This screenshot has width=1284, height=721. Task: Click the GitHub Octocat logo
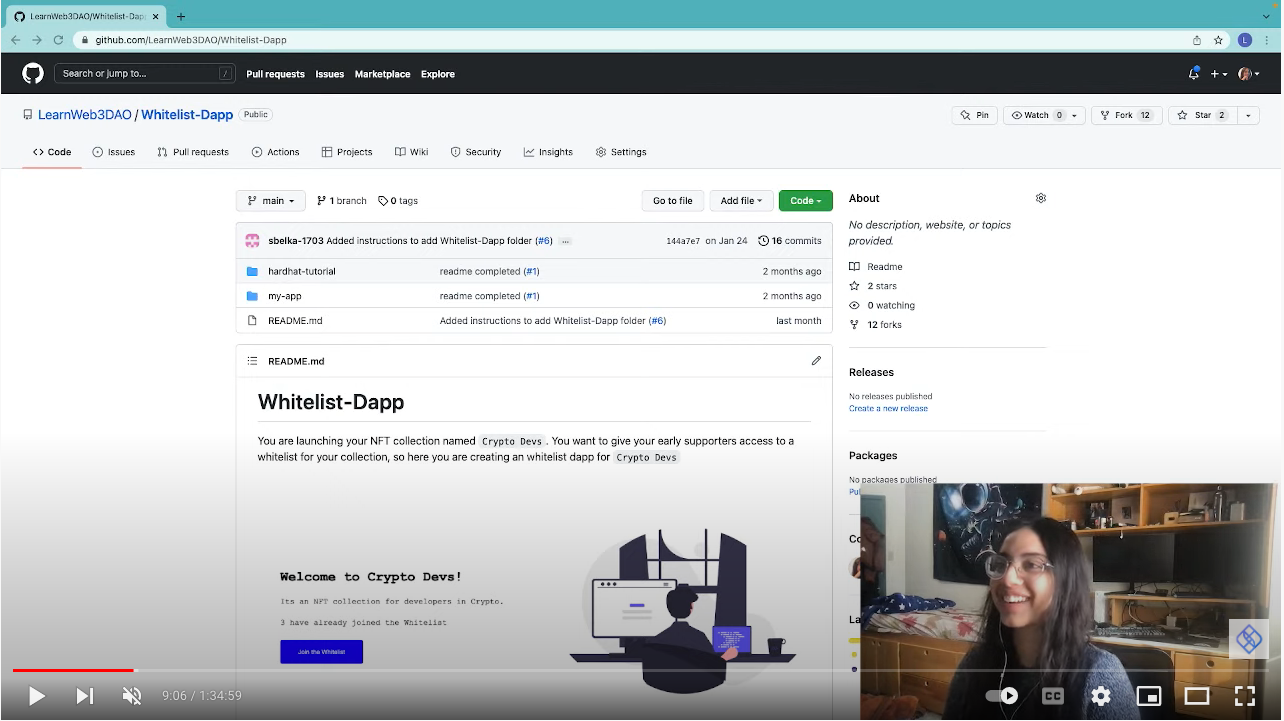[33, 74]
